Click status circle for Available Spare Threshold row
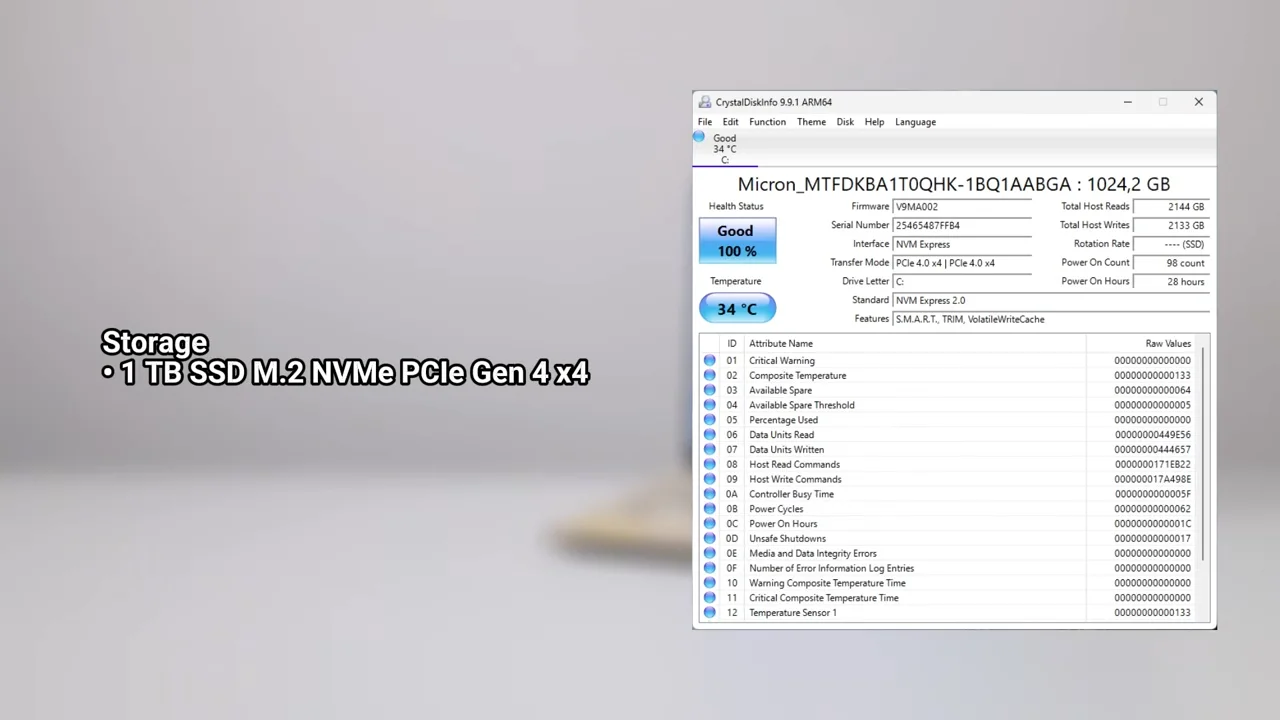The width and height of the screenshot is (1280, 720). [709, 405]
